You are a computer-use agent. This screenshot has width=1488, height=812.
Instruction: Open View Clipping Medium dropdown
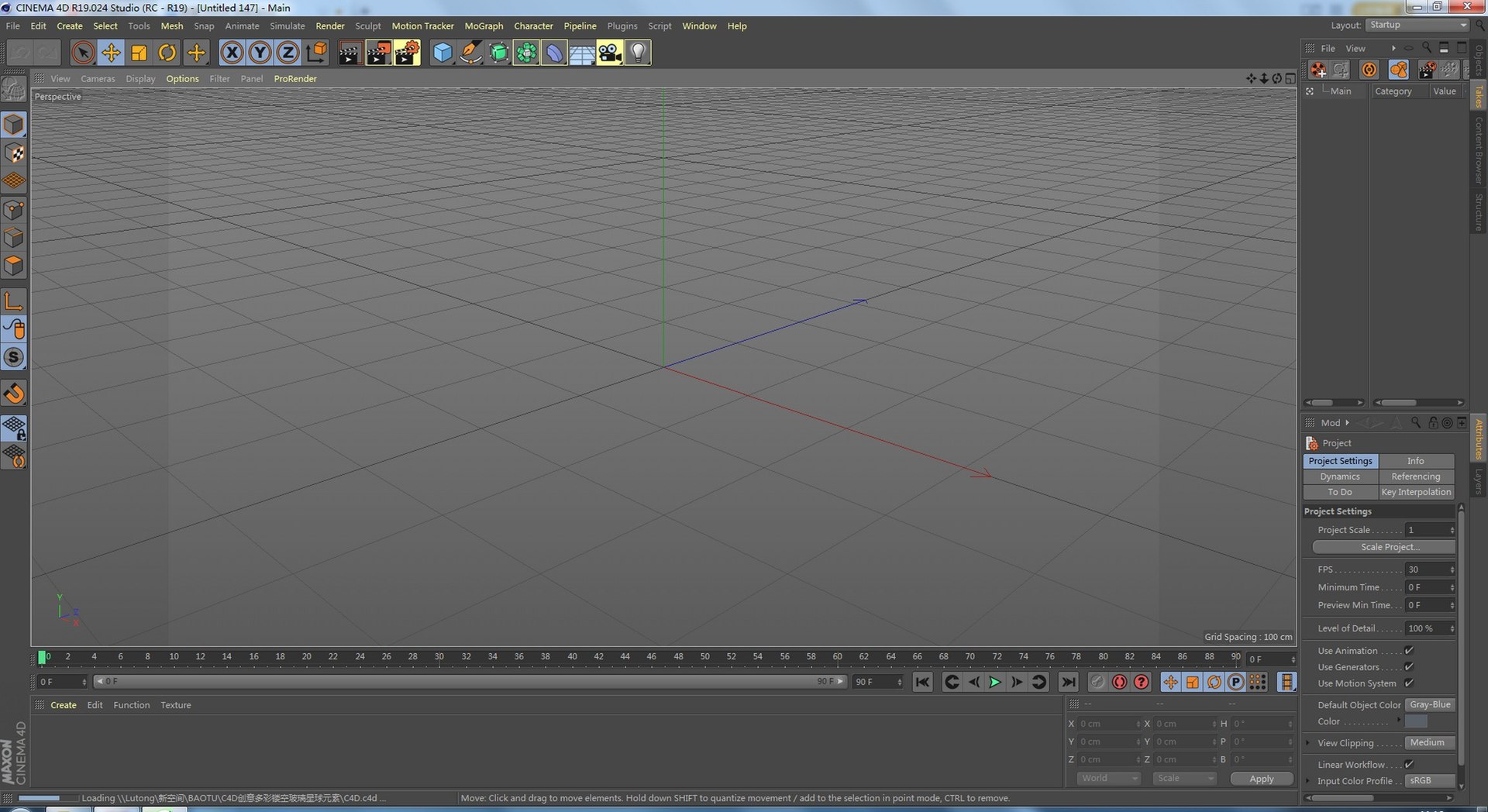(x=1430, y=743)
